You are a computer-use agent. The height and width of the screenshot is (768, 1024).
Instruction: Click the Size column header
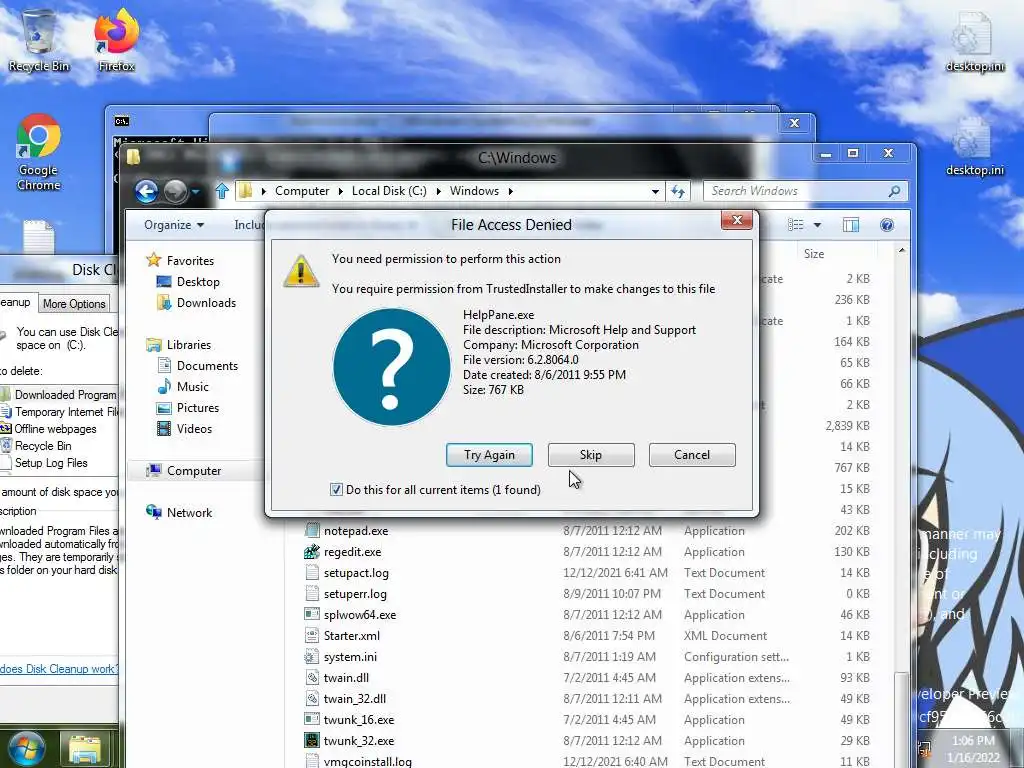click(x=814, y=253)
